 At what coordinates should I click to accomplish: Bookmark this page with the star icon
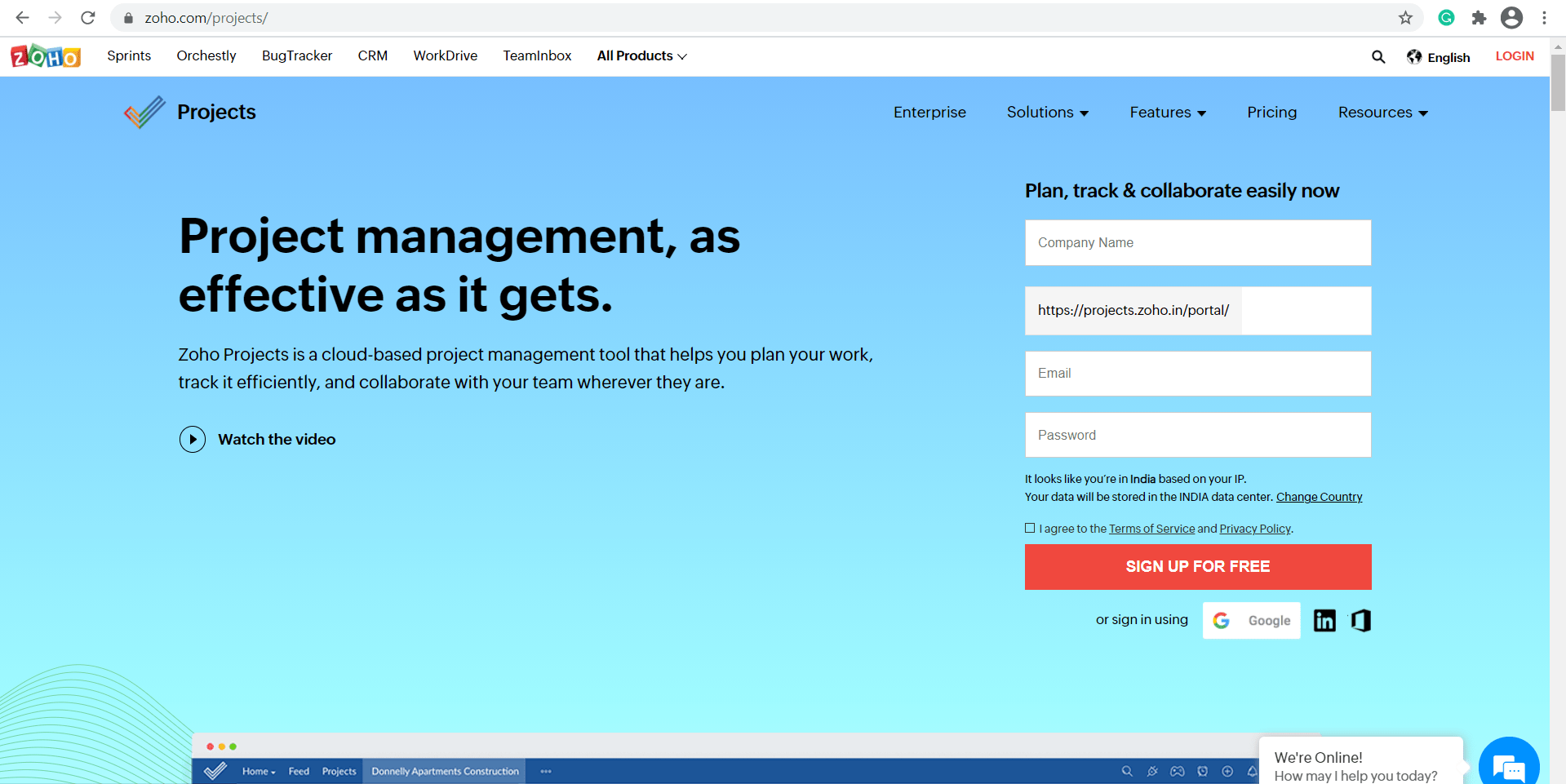coord(1405,17)
